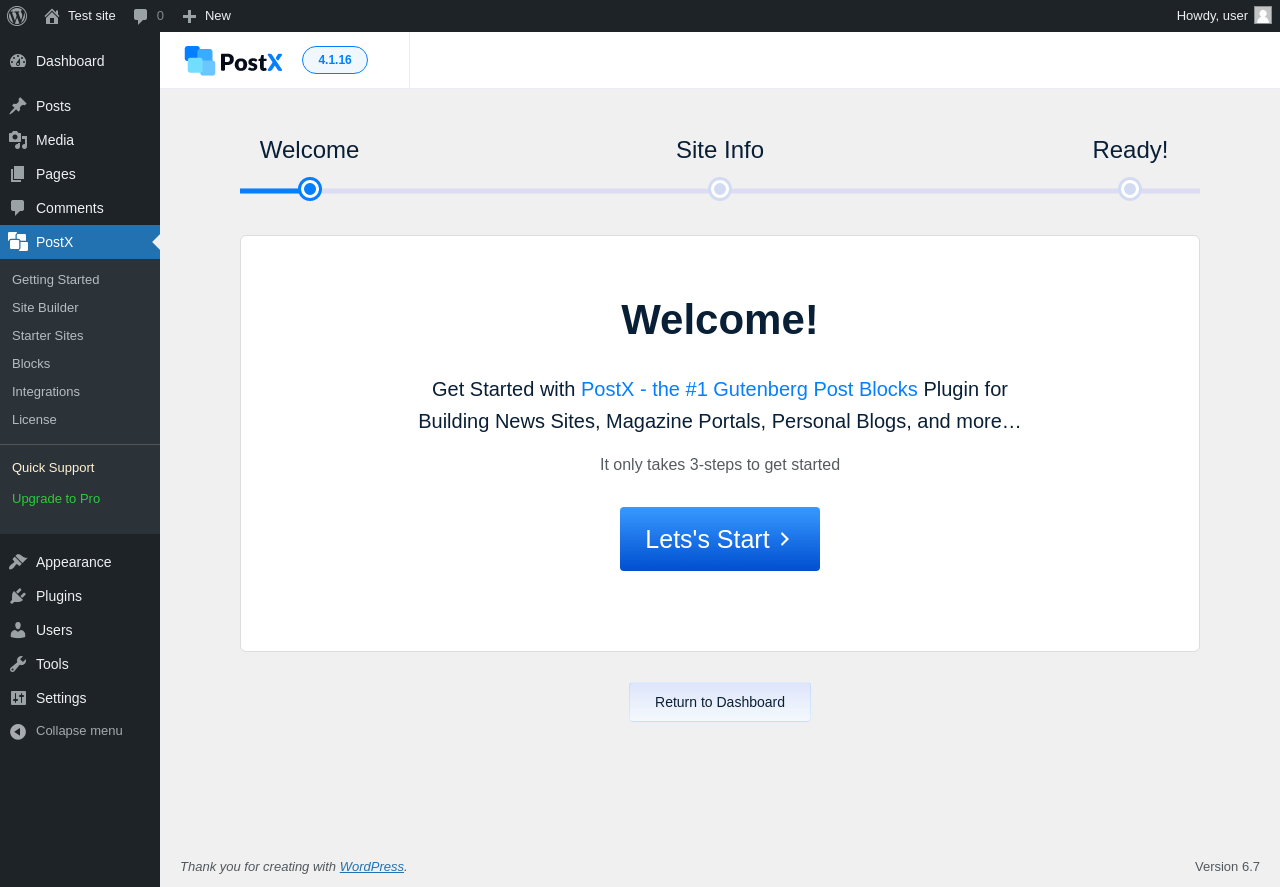The image size is (1280, 887).
Task: Open the PostX sidebar menu label
Action: 55,242
